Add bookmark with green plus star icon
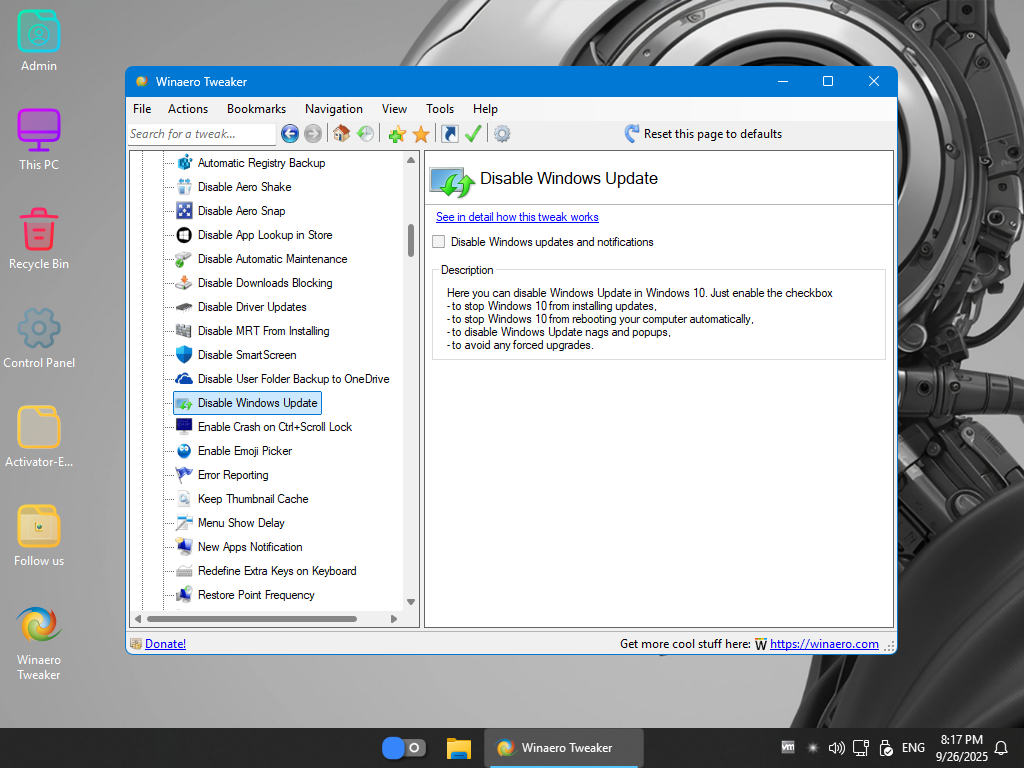The image size is (1024, 768). [397, 134]
